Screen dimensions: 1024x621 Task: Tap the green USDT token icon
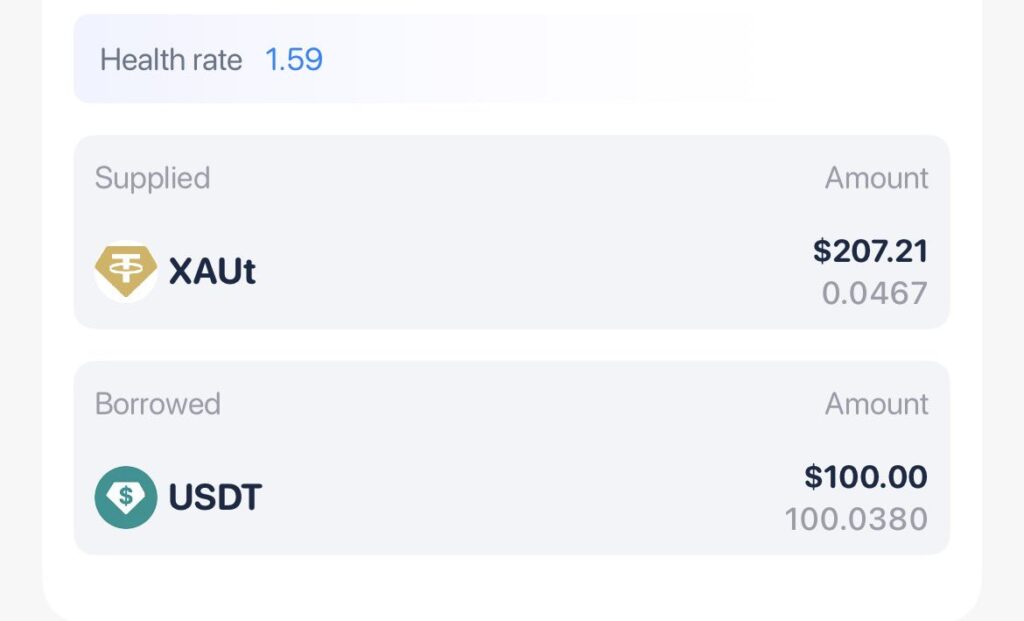click(126, 497)
